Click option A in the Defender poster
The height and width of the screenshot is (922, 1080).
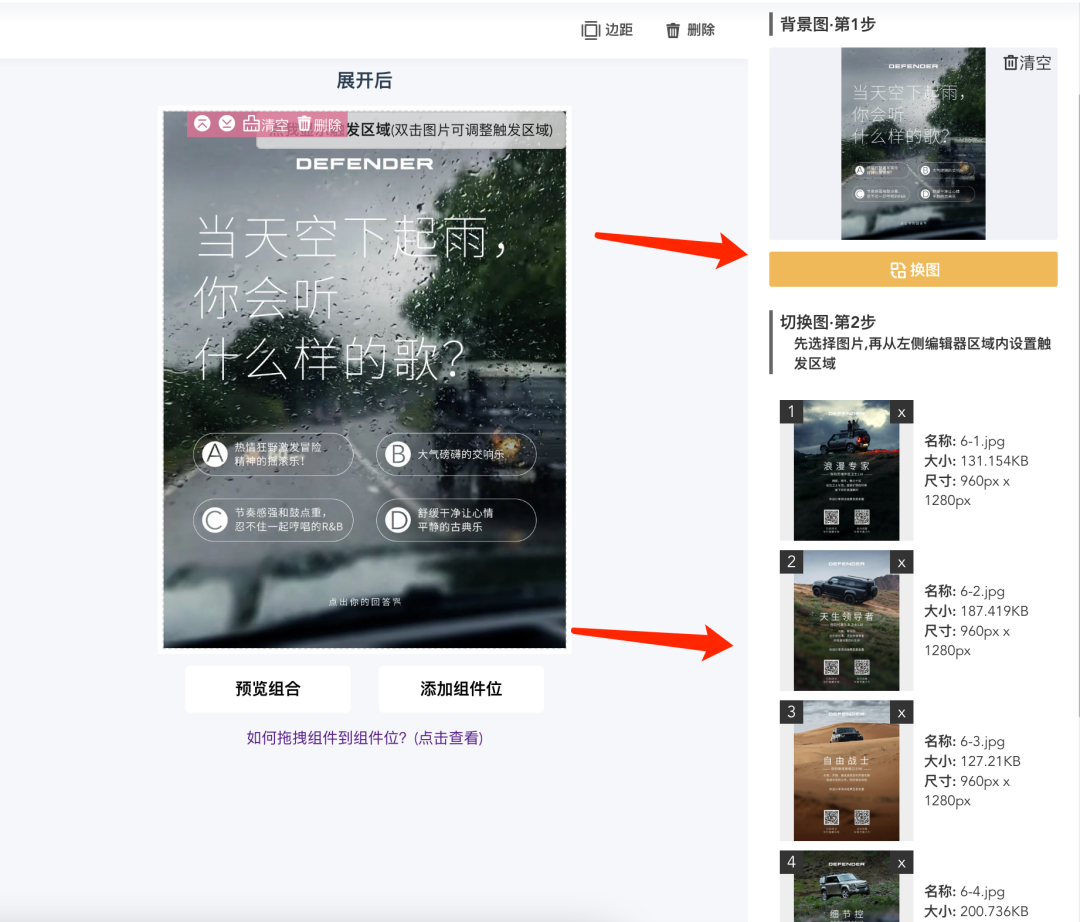(273, 454)
